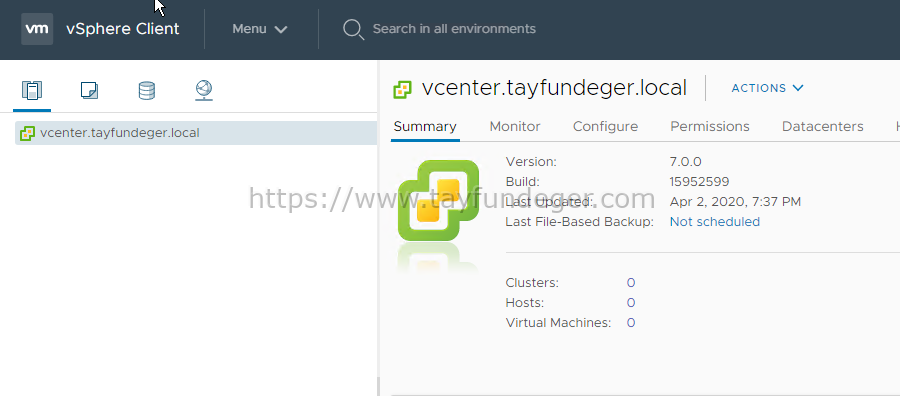900x396 pixels.
Task: Click the Version label
Action: pyautogui.click(x=531, y=162)
